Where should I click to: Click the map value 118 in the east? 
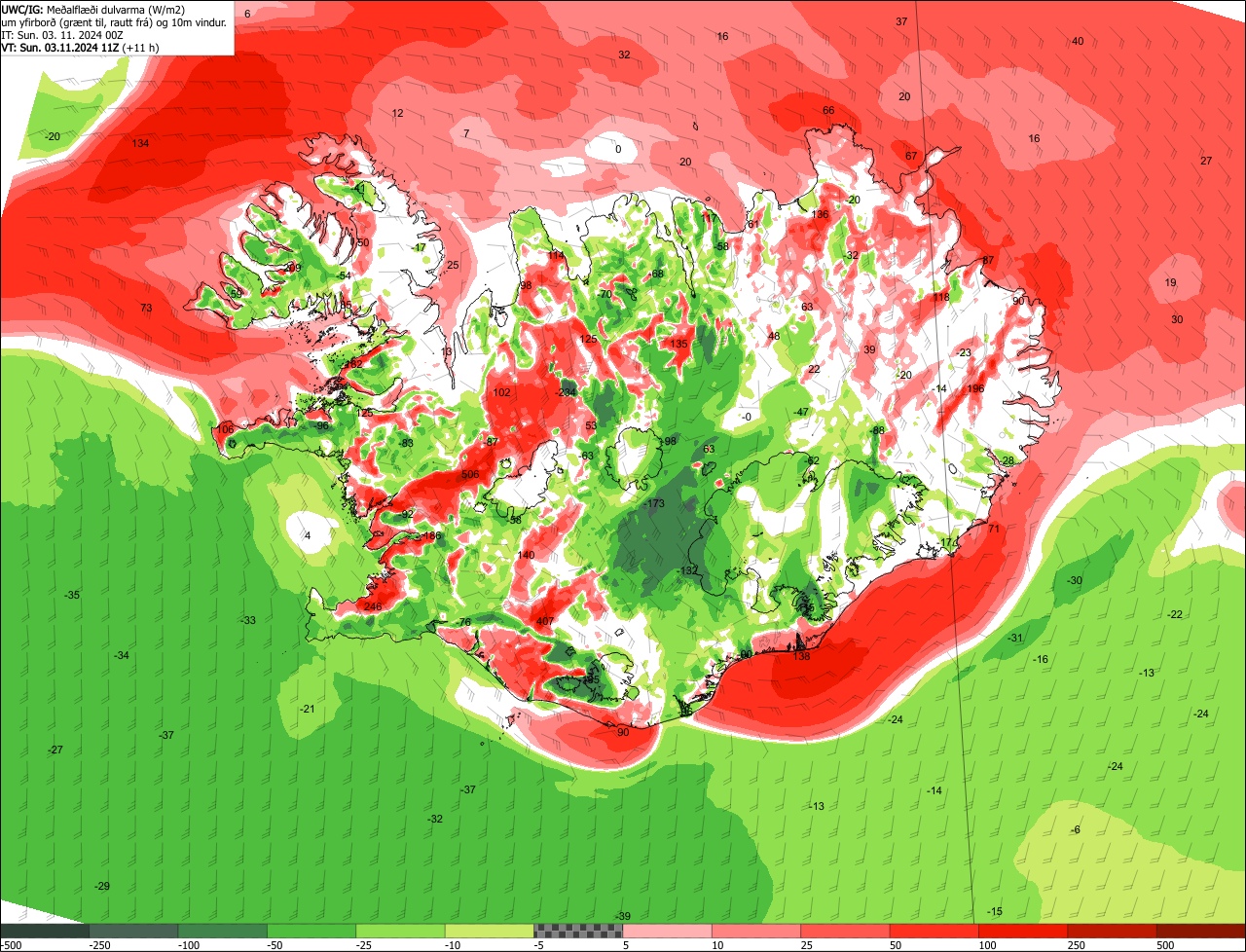[x=940, y=298]
